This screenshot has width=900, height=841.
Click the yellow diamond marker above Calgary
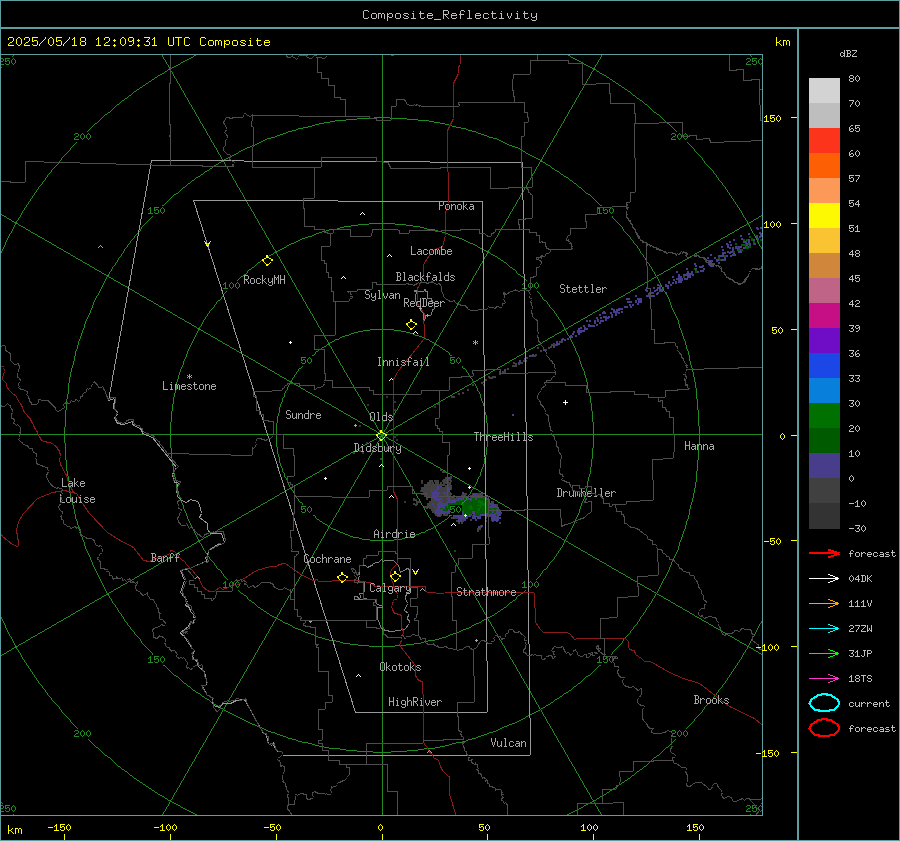[x=395, y=576]
